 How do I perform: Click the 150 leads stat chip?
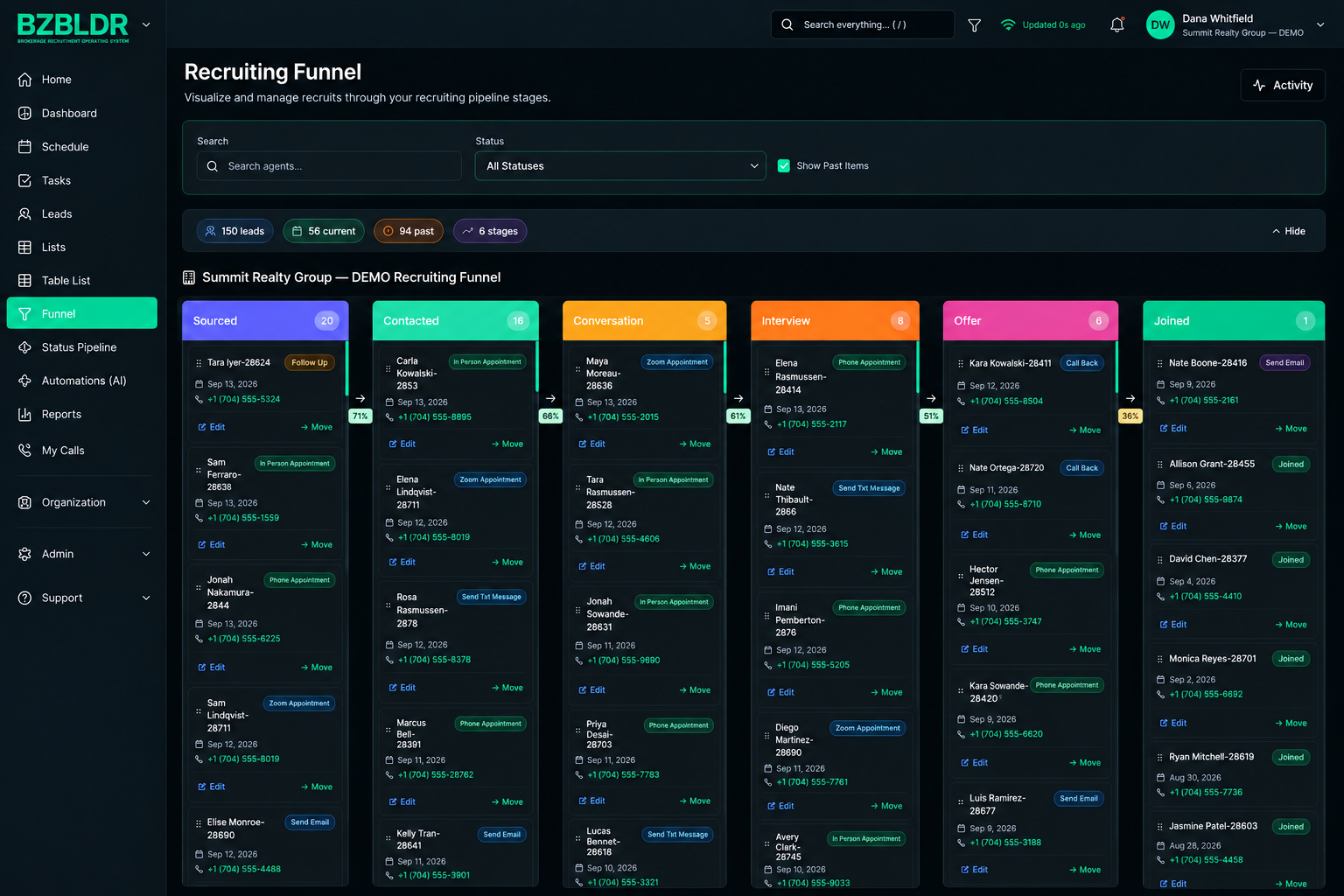click(234, 231)
